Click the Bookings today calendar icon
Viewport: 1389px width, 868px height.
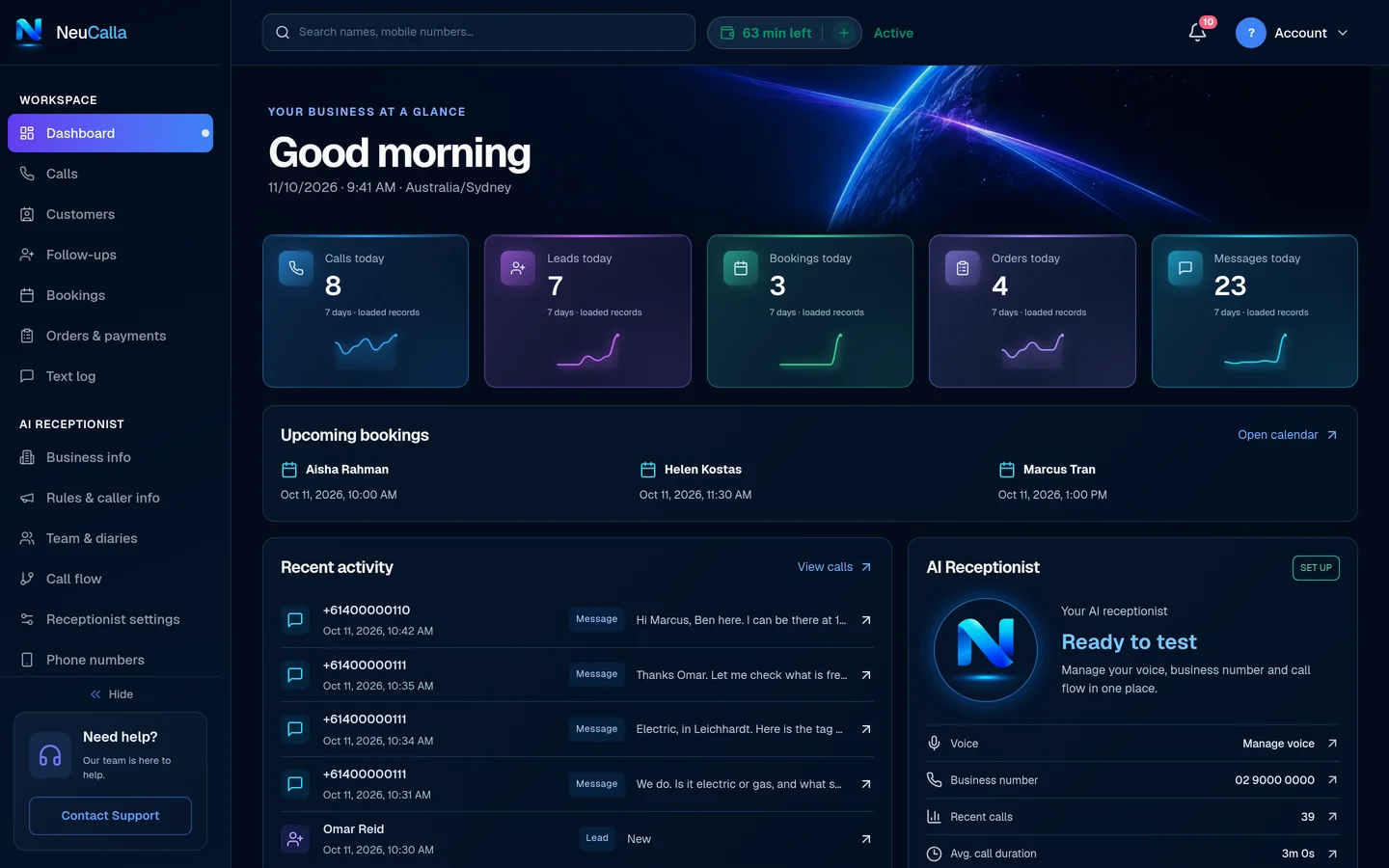tap(741, 268)
